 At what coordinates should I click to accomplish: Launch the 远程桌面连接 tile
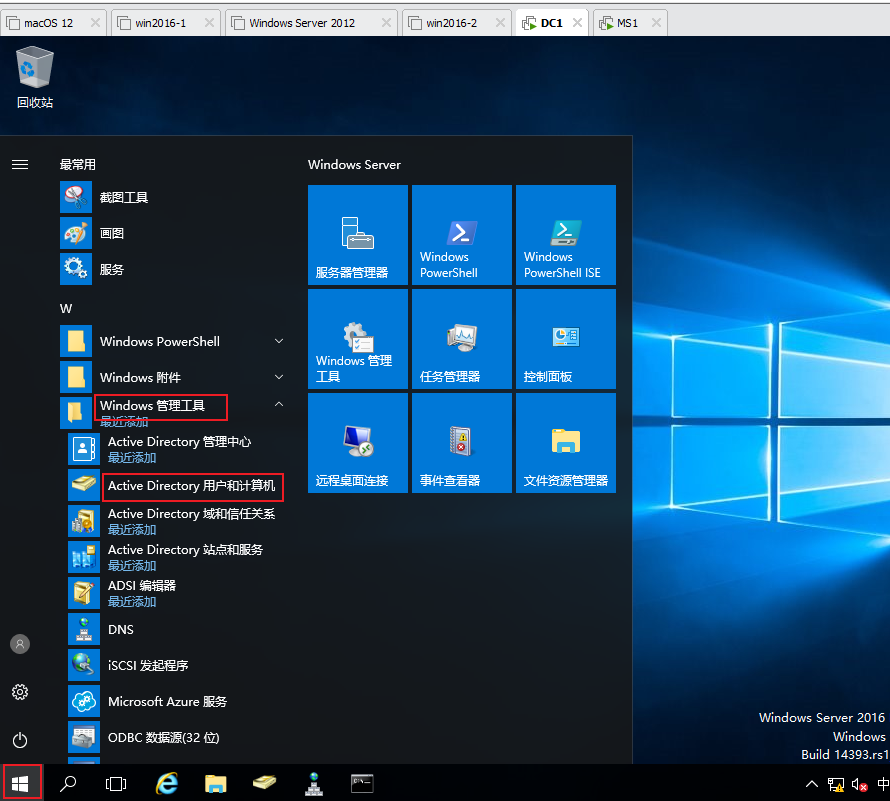point(358,443)
